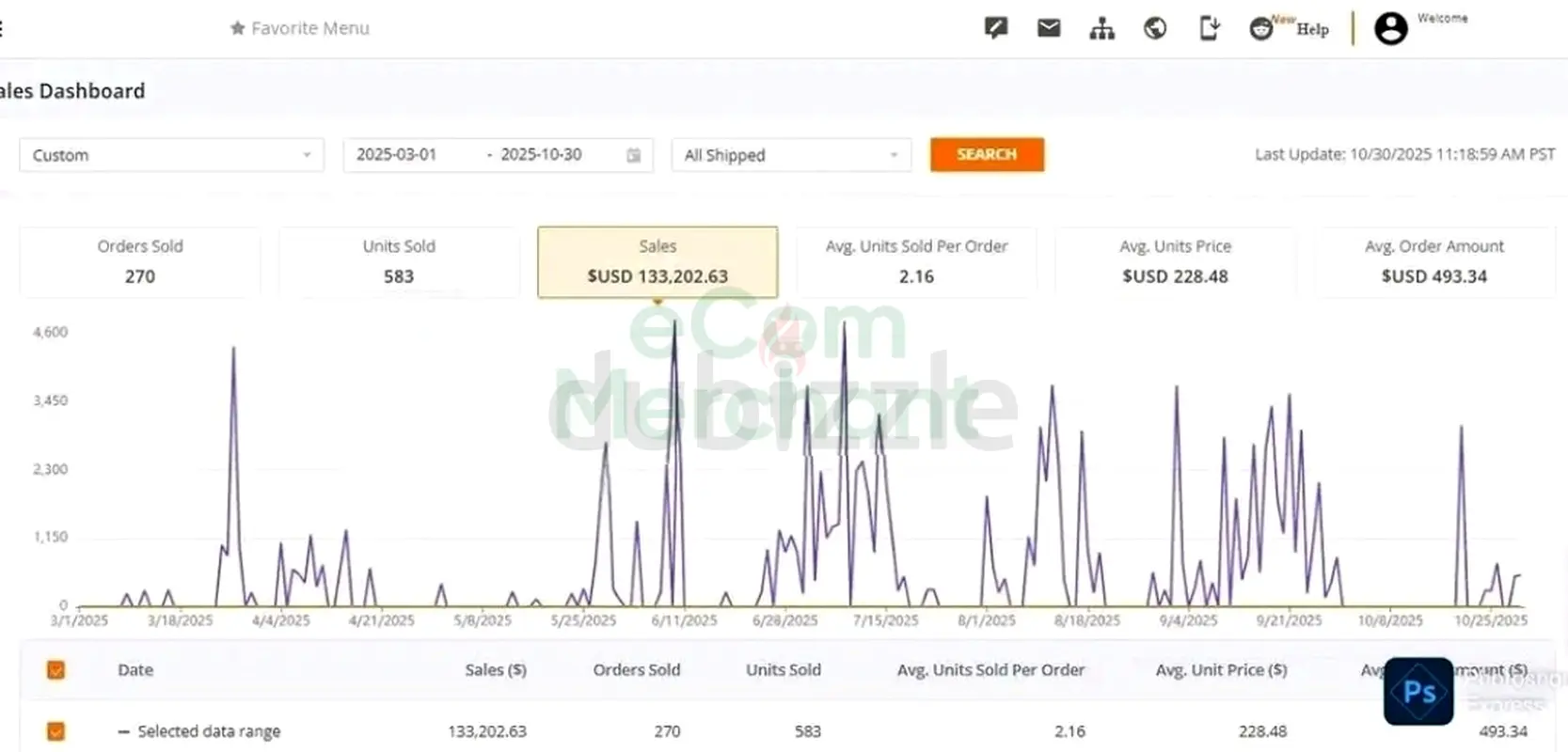Switch to the Units Sold metric tab
Viewport: 1568px width, 752px height.
click(399, 262)
